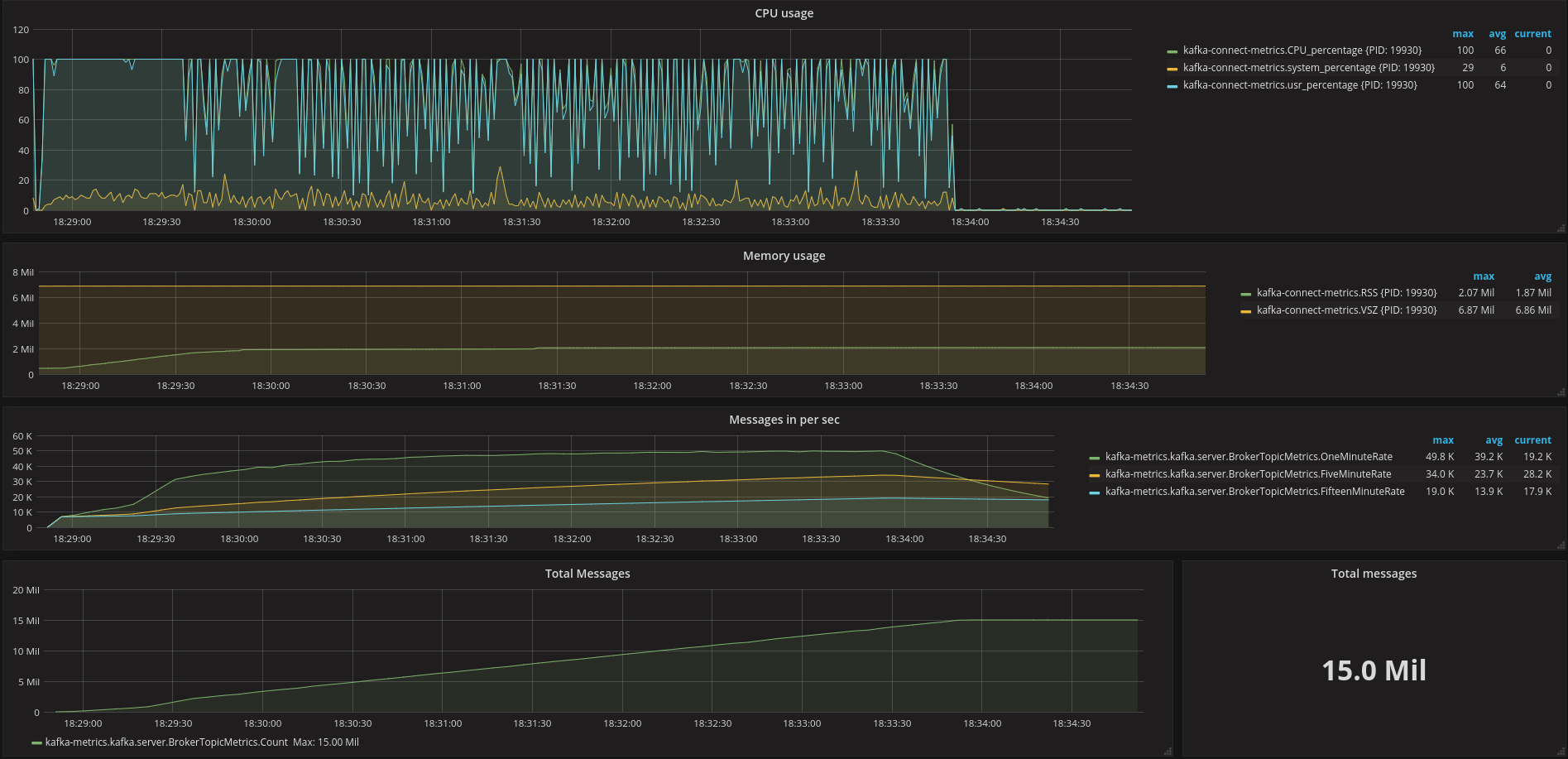Open the Total messages singlestat panel title
Image resolution: width=1568 pixels, height=759 pixels.
[1374, 574]
